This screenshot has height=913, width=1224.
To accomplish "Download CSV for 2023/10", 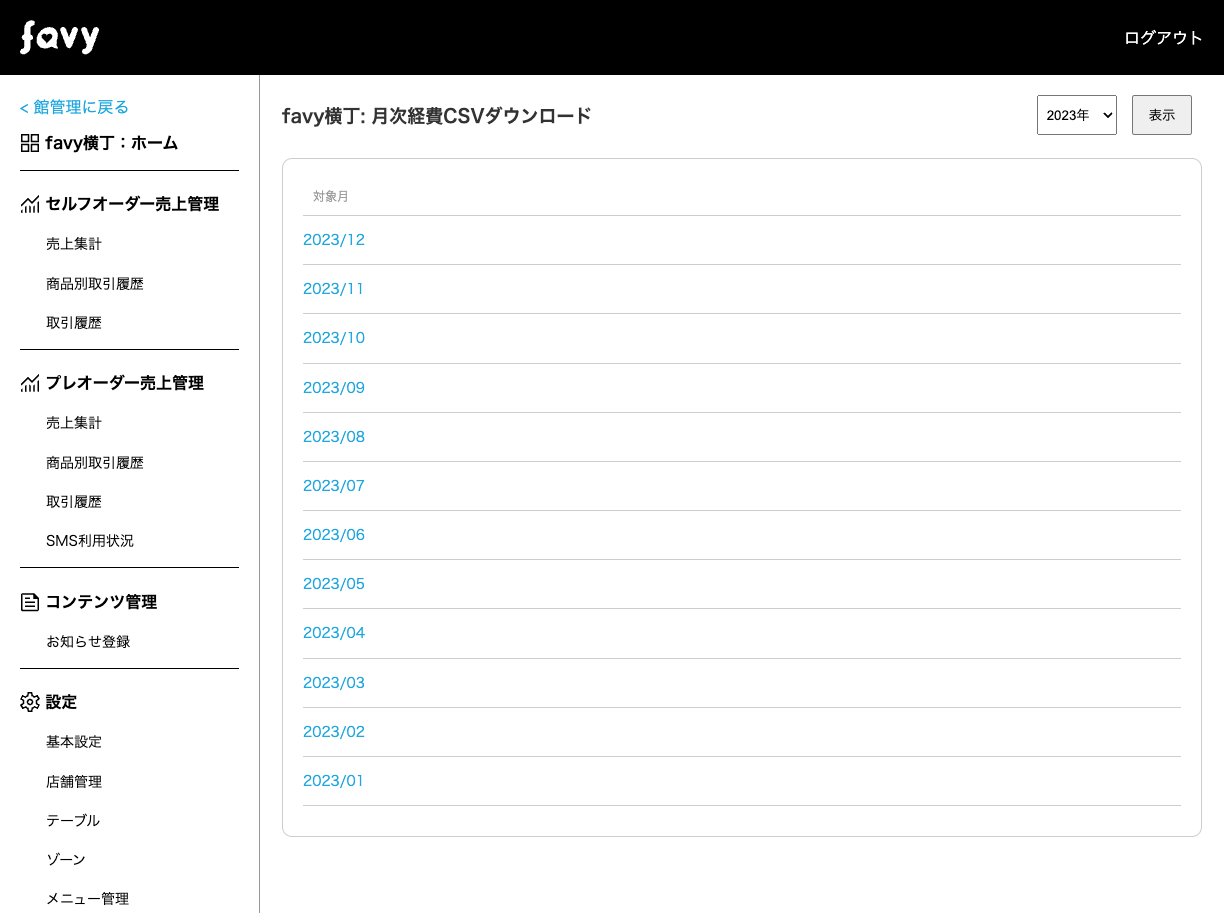I will pyautogui.click(x=334, y=338).
